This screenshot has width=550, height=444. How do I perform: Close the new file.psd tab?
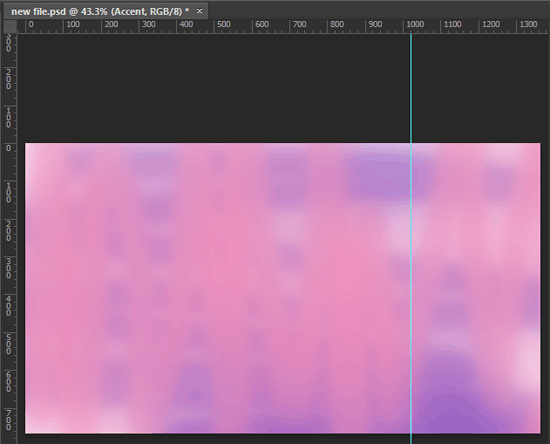(x=199, y=11)
